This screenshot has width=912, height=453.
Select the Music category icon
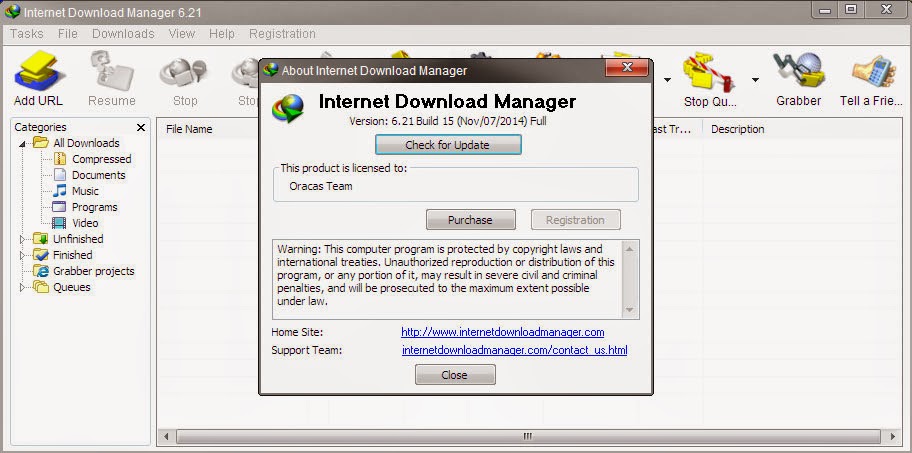[x=60, y=191]
